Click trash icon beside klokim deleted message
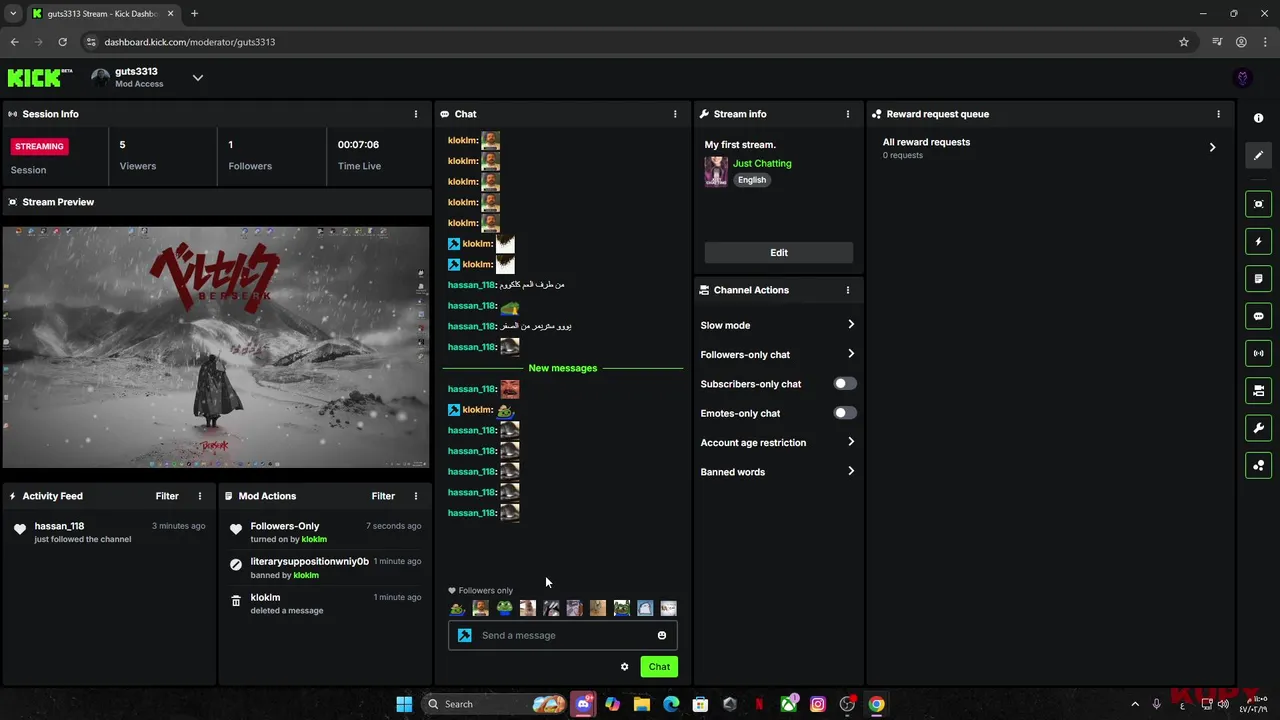1280x720 pixels. click(236, 601)
